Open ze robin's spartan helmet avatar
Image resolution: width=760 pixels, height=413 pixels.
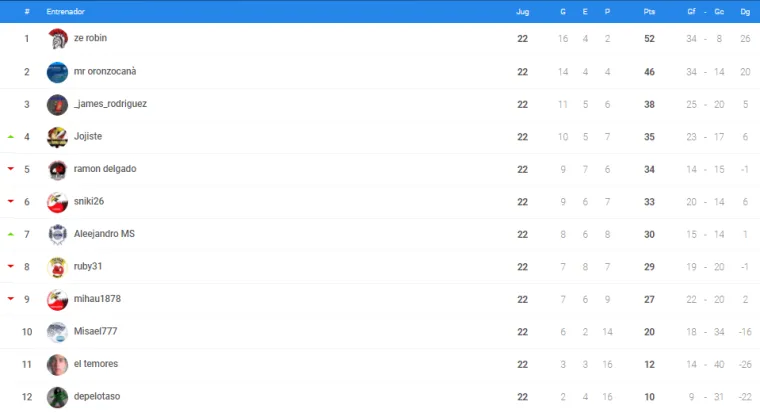pos(57,39)
